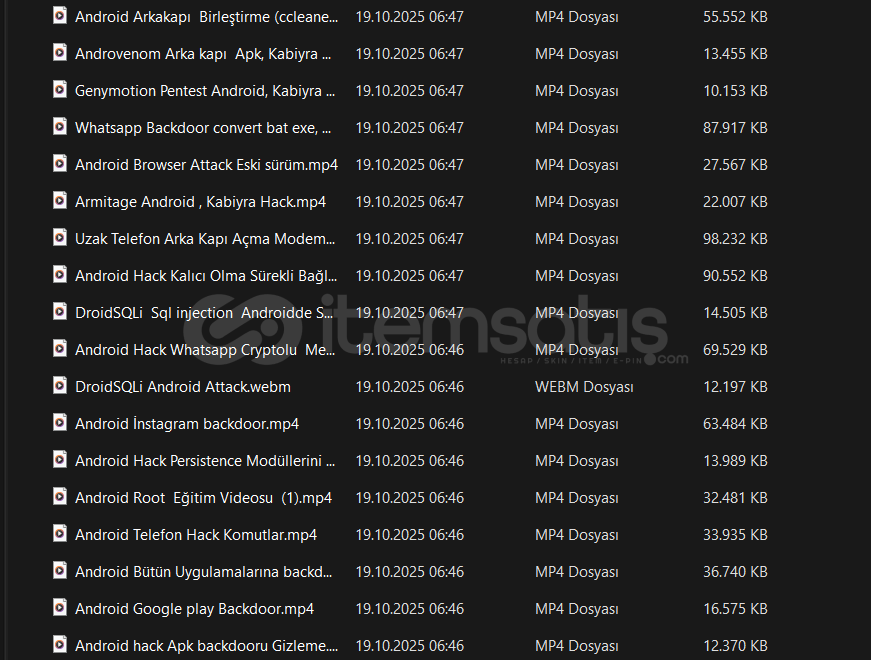Click the icon of Android Google play Backdoor
Viewport: 871px width, 660px height.
59,608
